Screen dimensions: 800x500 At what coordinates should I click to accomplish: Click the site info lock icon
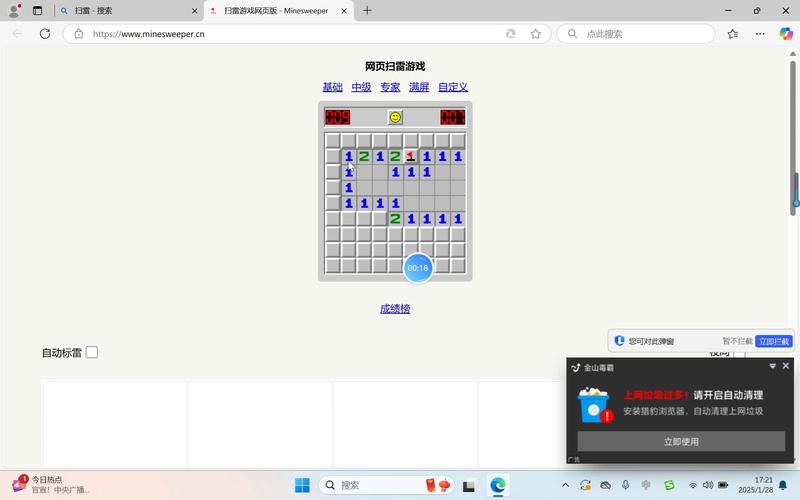coord(79,34)
